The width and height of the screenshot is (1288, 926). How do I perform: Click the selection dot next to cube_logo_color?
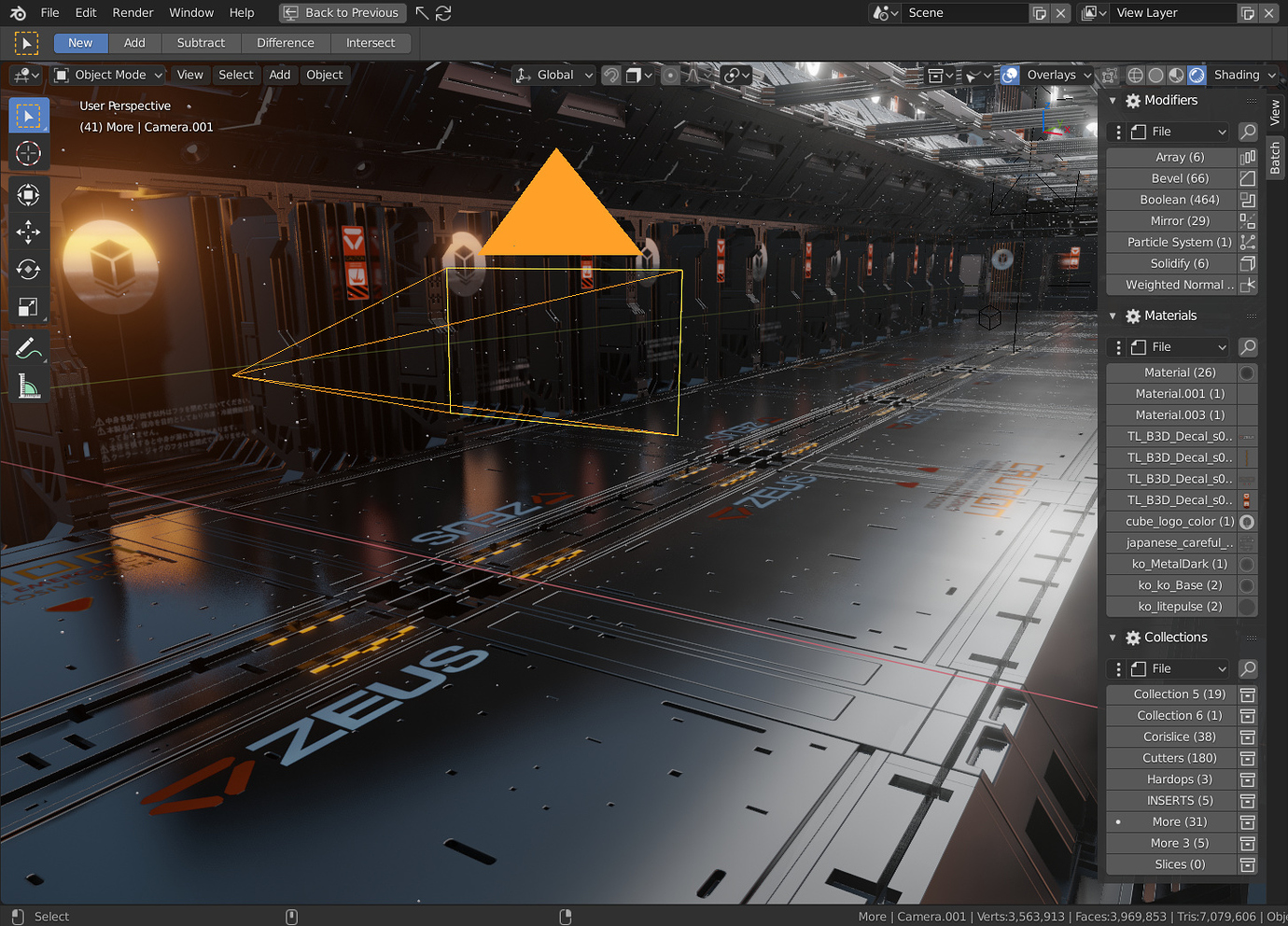point(1247,522)
